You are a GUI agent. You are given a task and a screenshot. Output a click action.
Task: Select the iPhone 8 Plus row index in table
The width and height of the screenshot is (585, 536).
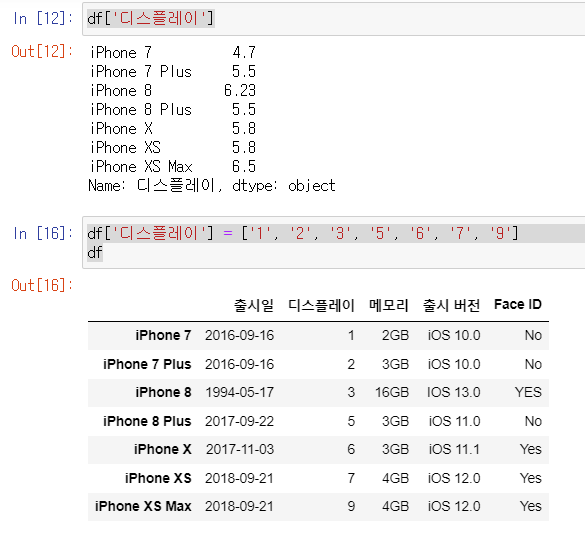tap(147, 421)
